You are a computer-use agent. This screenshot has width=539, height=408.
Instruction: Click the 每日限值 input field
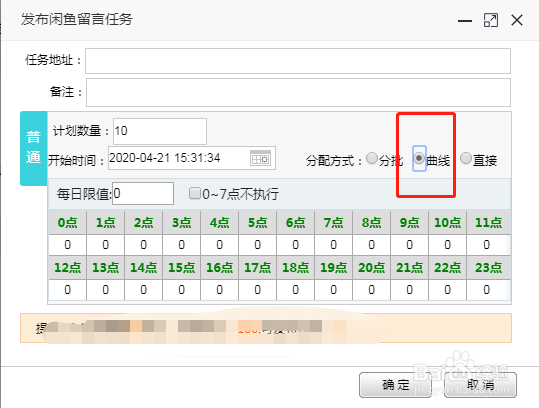pos(143,194)
